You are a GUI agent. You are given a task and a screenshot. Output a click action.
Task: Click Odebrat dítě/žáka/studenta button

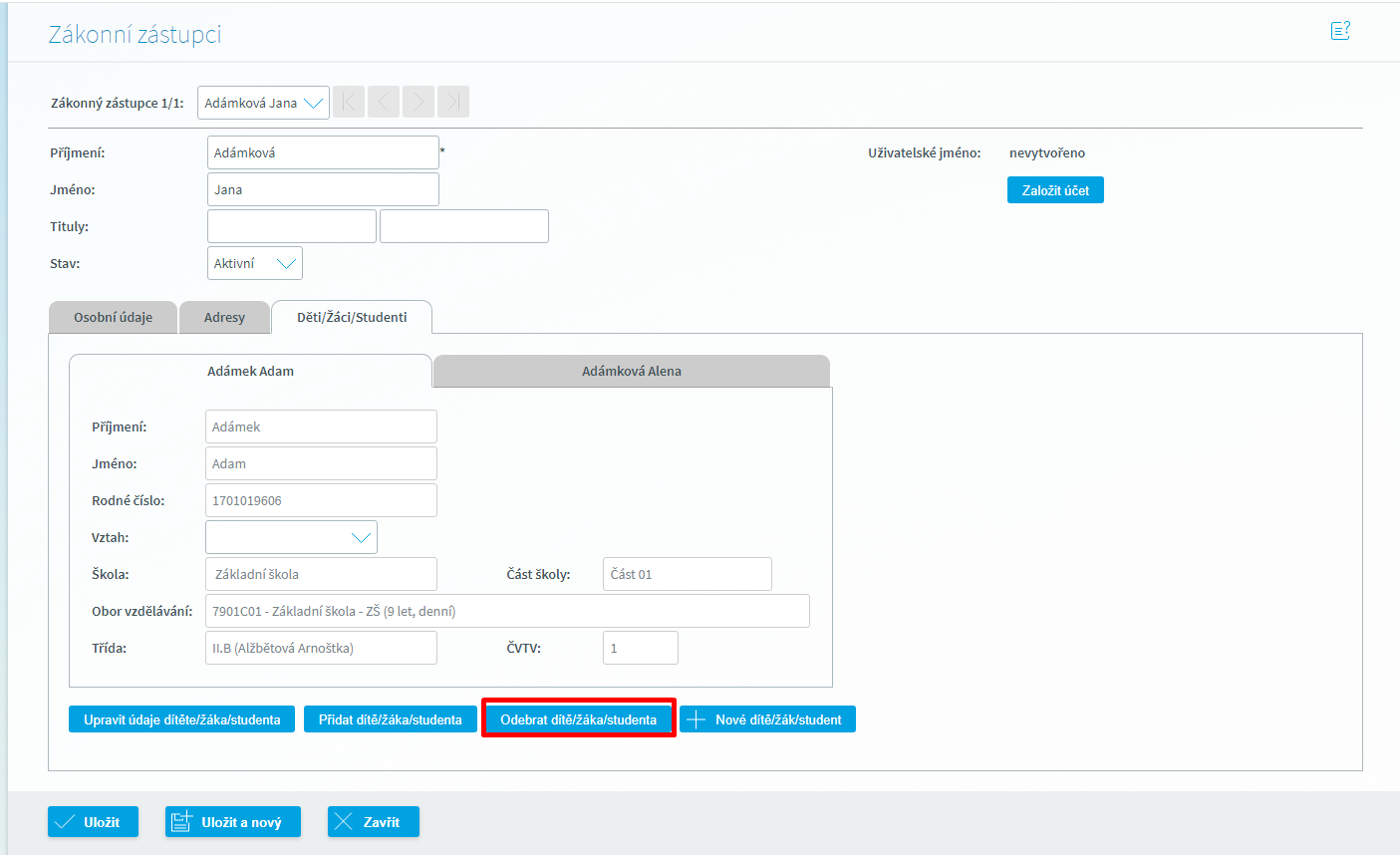(578, 719)
